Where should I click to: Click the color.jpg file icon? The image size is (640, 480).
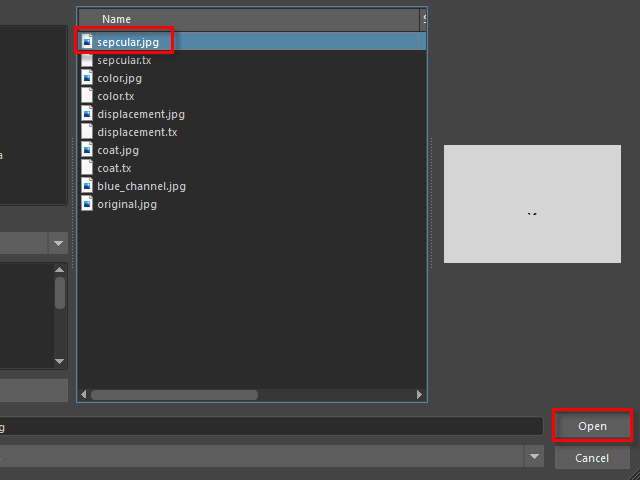[87, 78]
